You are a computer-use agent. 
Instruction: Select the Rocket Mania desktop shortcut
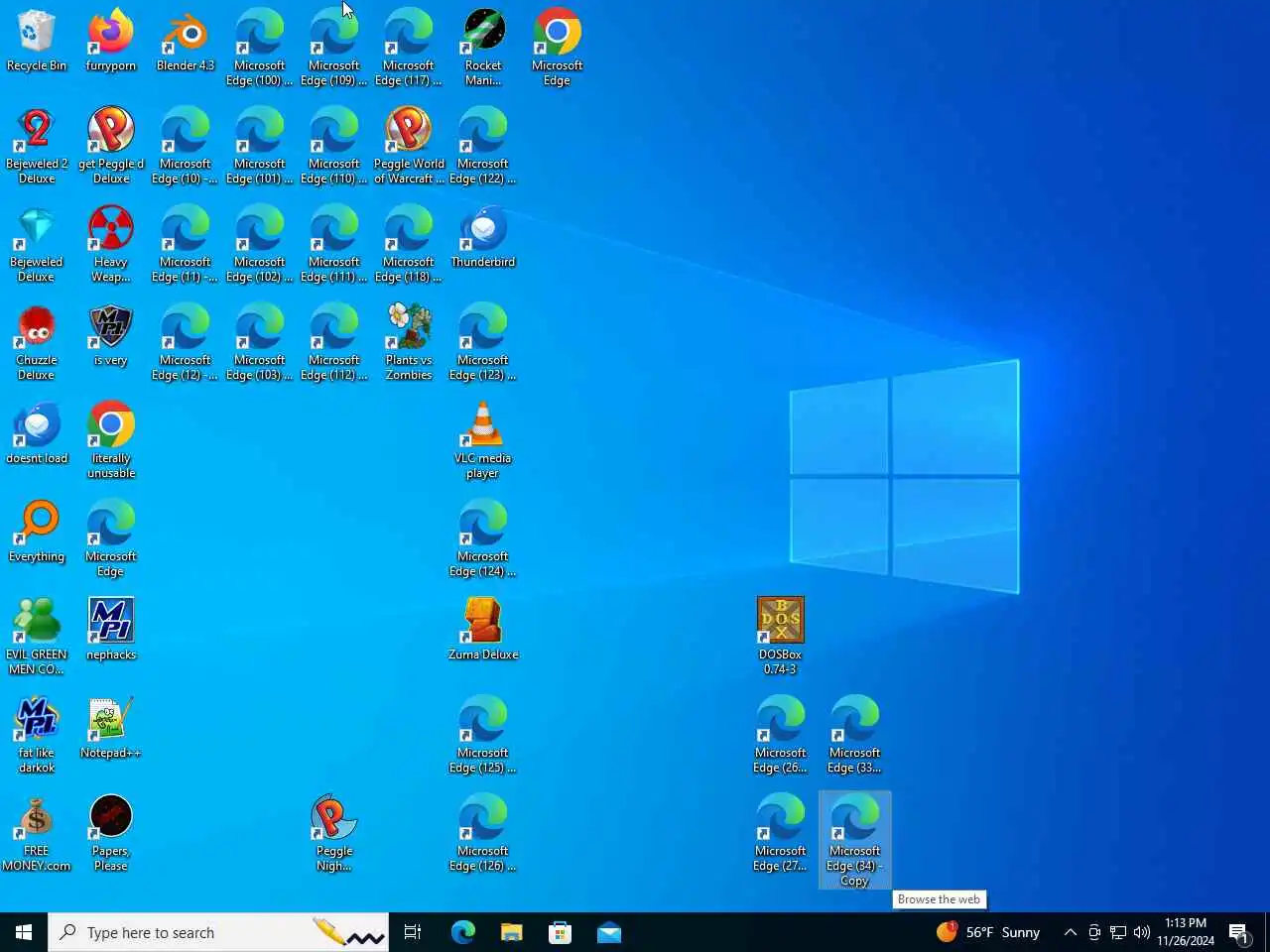click(483, 48)
